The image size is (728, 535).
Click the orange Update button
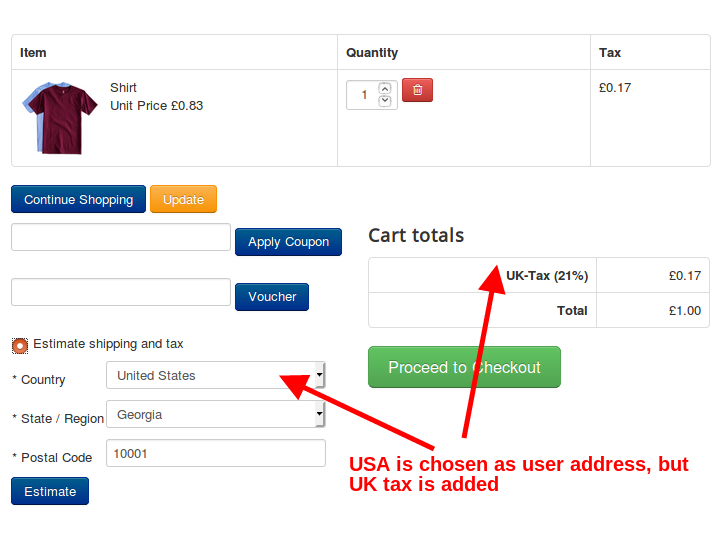pos(183,200)
